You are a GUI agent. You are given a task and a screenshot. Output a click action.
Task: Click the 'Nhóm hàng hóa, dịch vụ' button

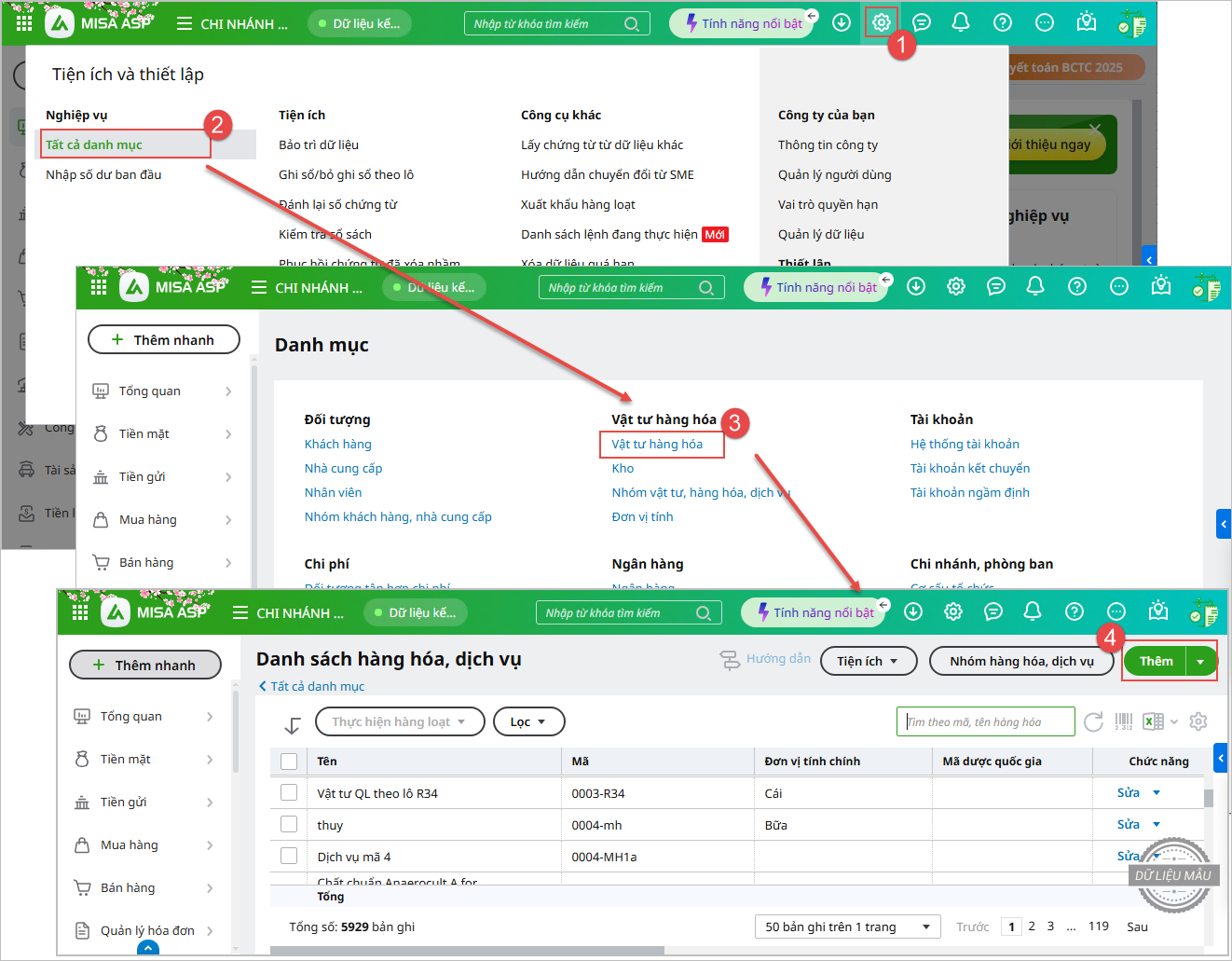pyautogui.click(x=1021, y=661)
